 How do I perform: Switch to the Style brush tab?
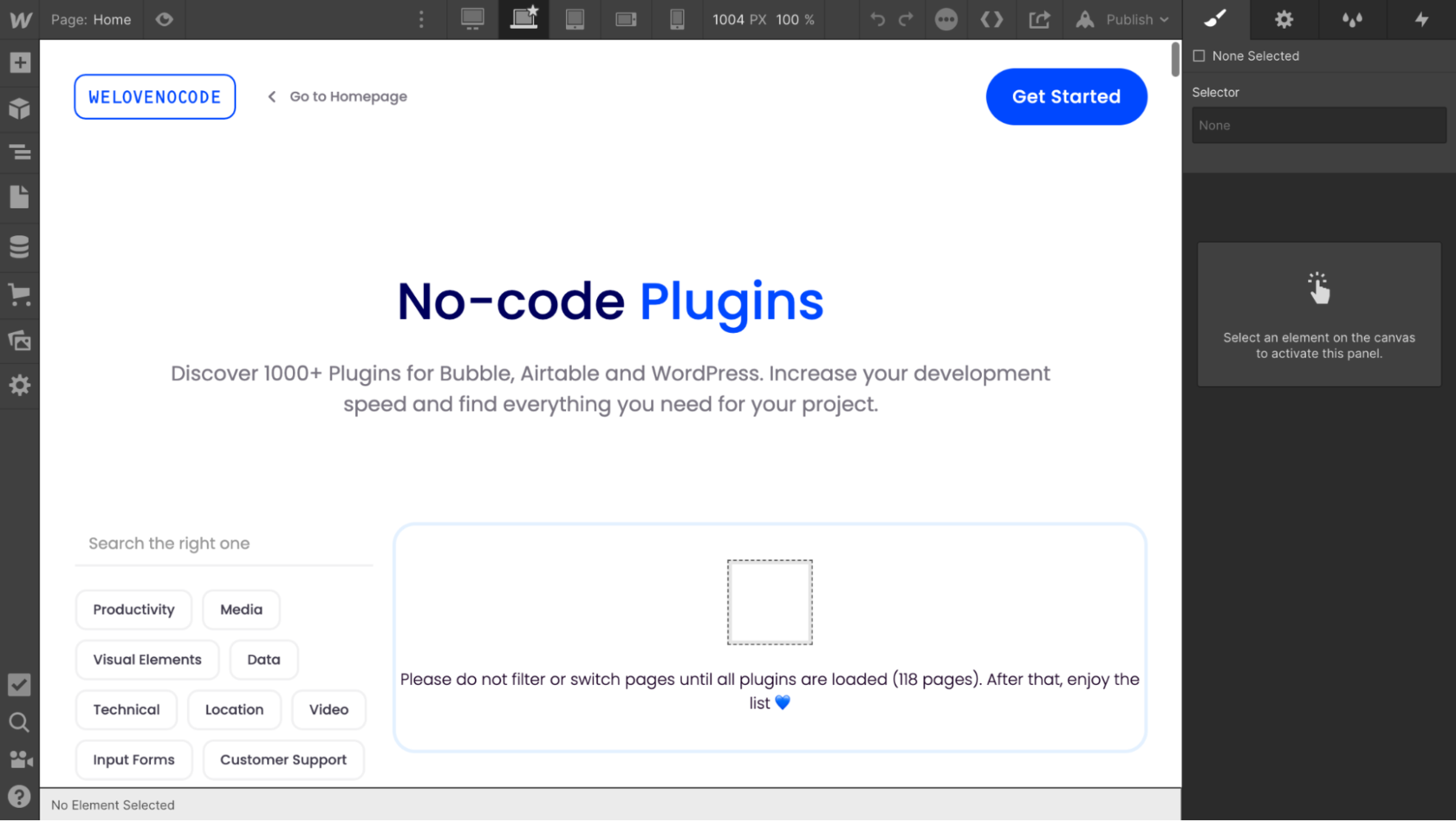(x=1216, y=19)
